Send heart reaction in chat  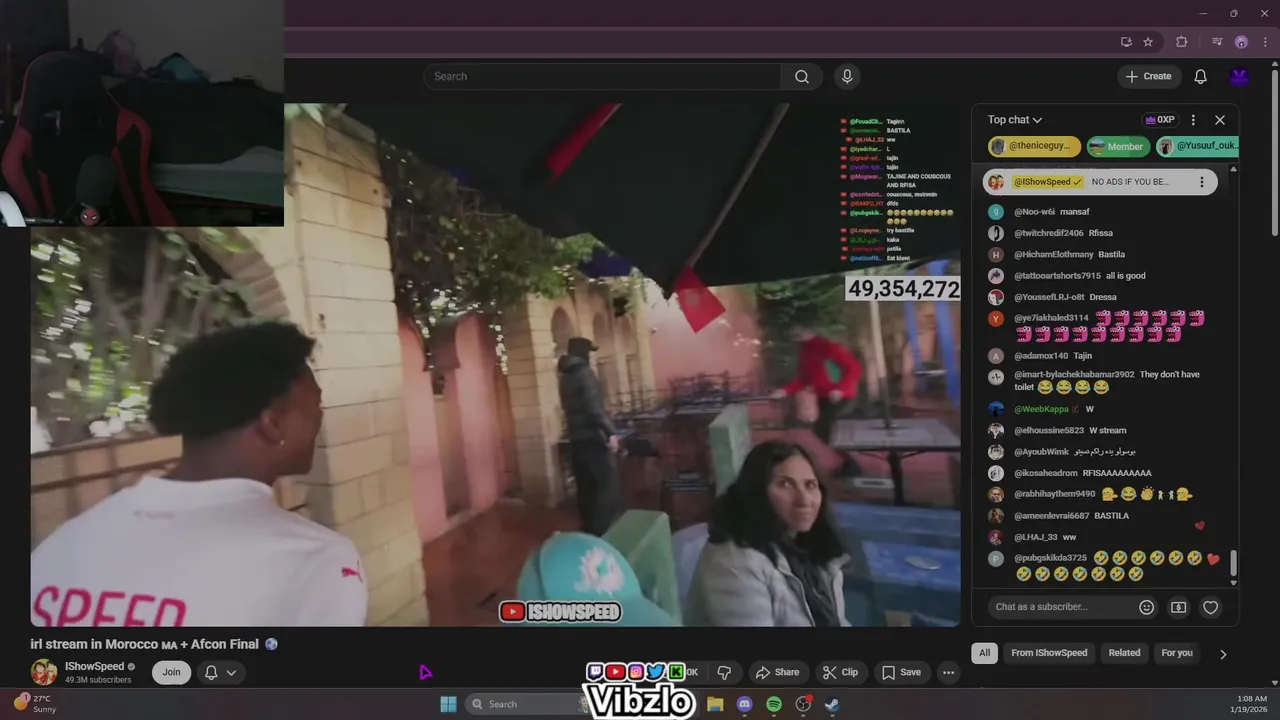[1211, 607]
